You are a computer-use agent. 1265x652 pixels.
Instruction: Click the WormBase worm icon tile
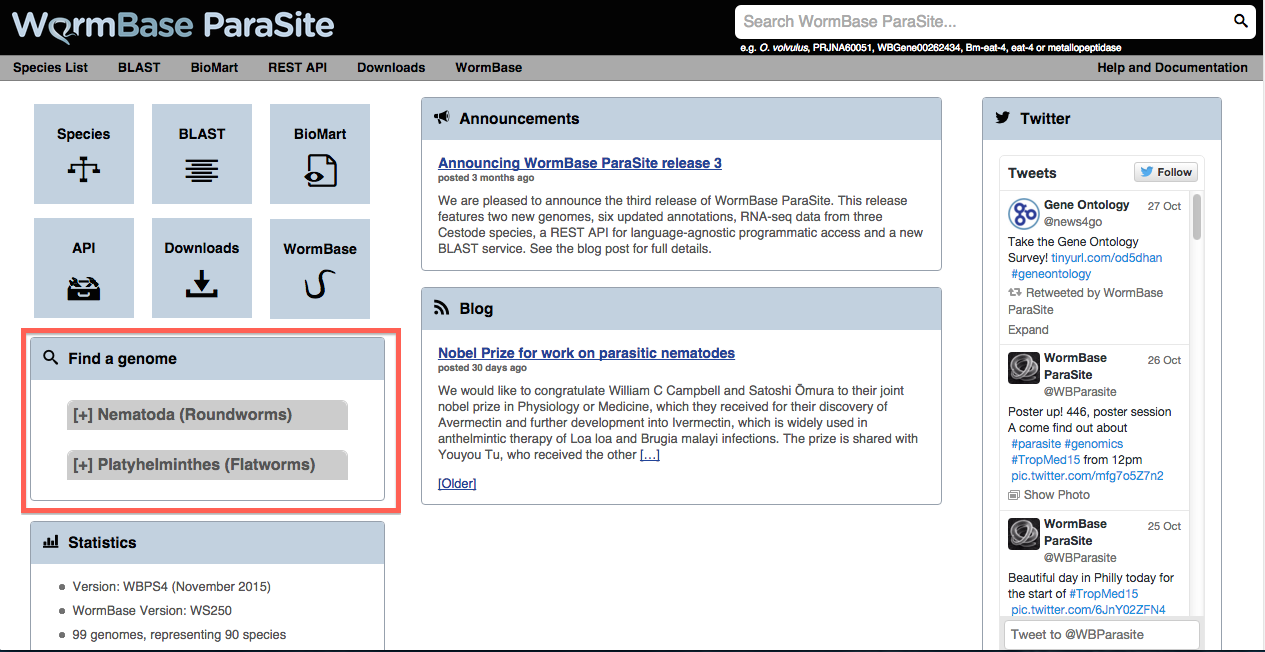(x=320, y=269)
